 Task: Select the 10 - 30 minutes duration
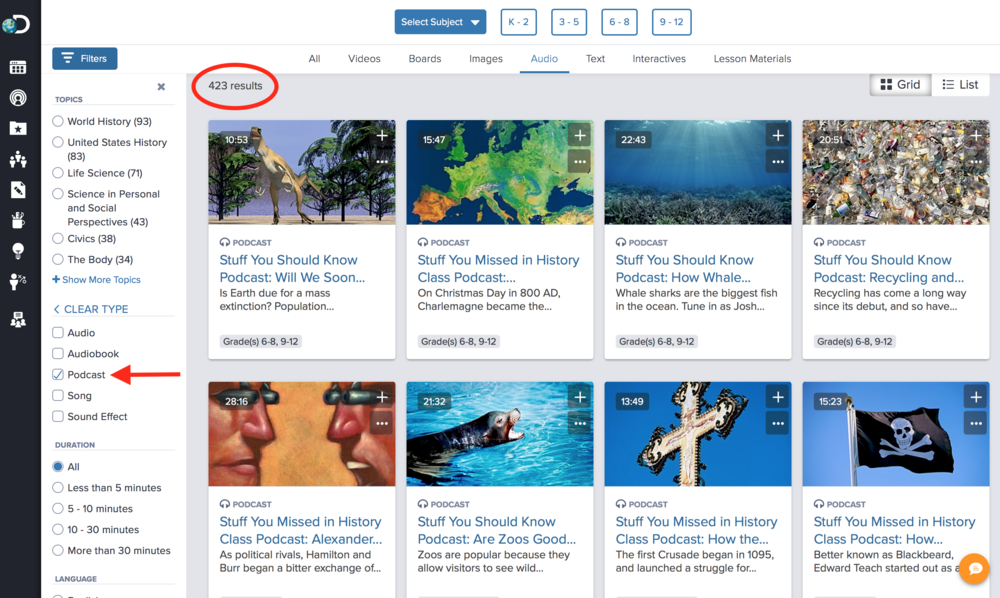tap(58, 529)
